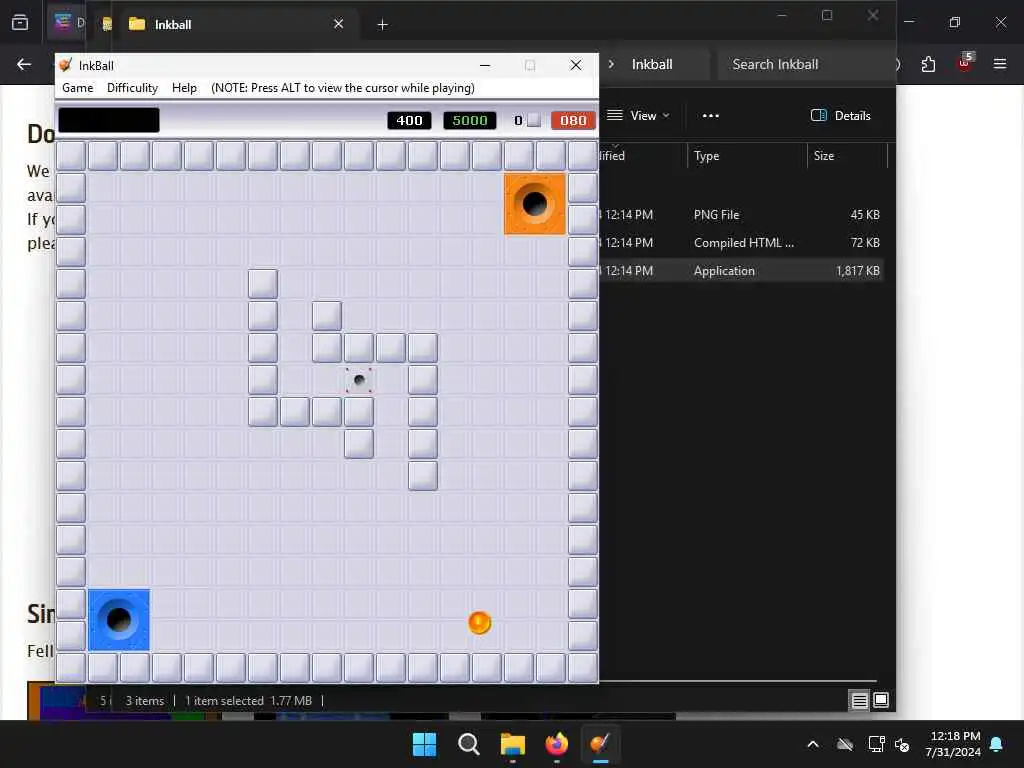Open the browser extensions puzzle icon

click(x=928, y=64)
